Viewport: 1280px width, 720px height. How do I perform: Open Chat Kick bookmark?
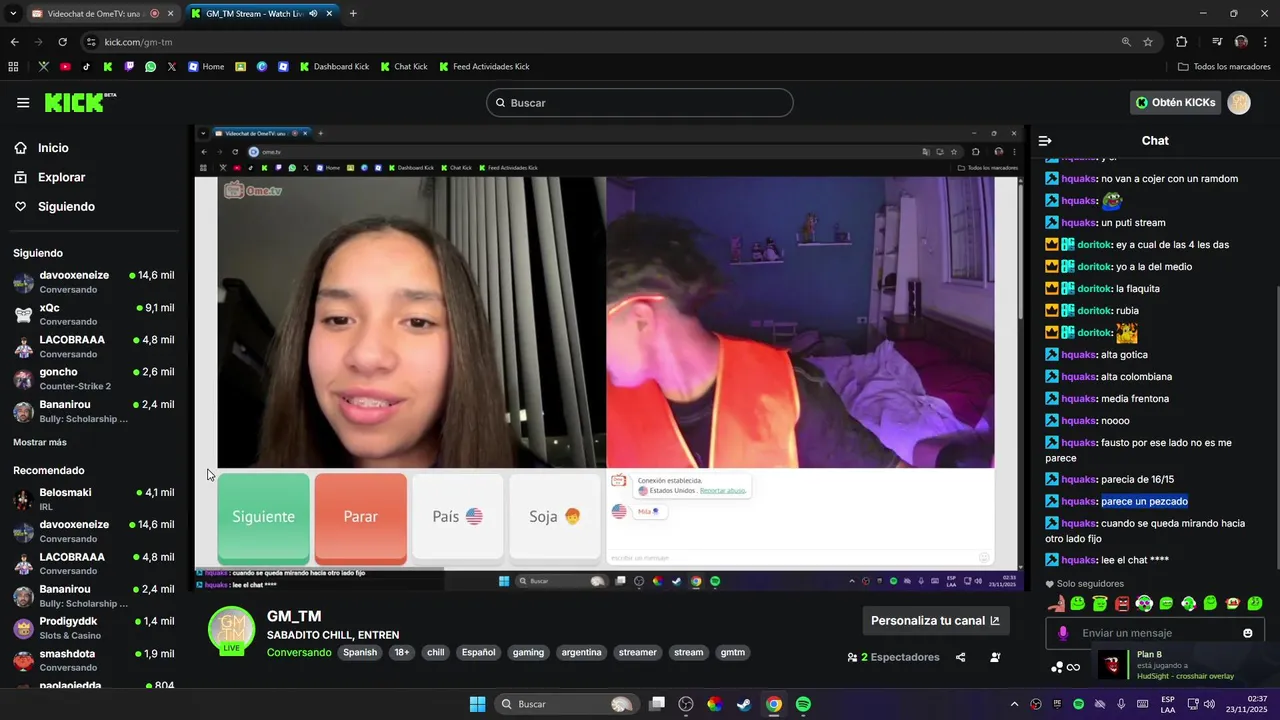[403, 67]
